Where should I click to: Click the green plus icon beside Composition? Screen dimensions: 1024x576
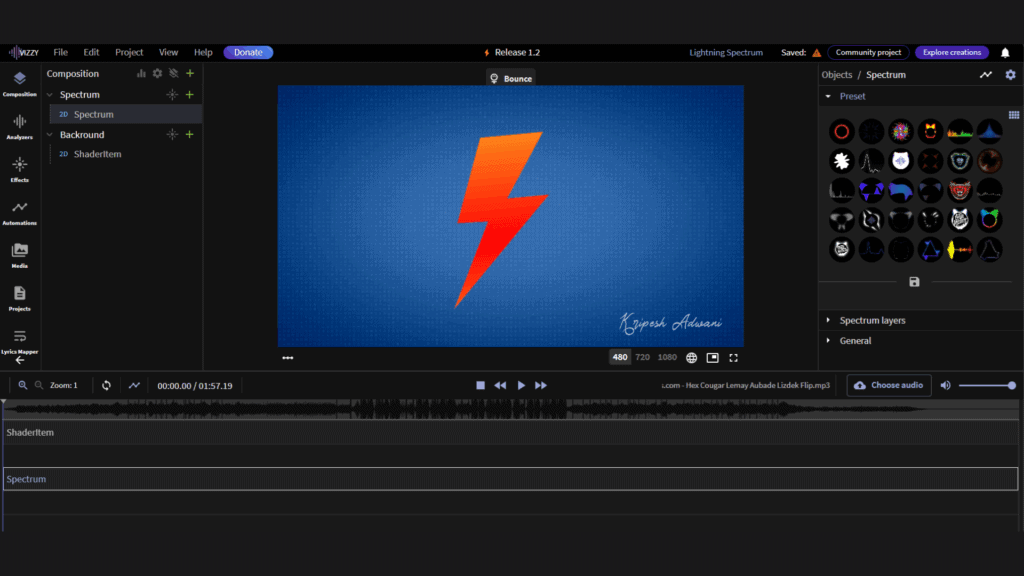(190, 73)
